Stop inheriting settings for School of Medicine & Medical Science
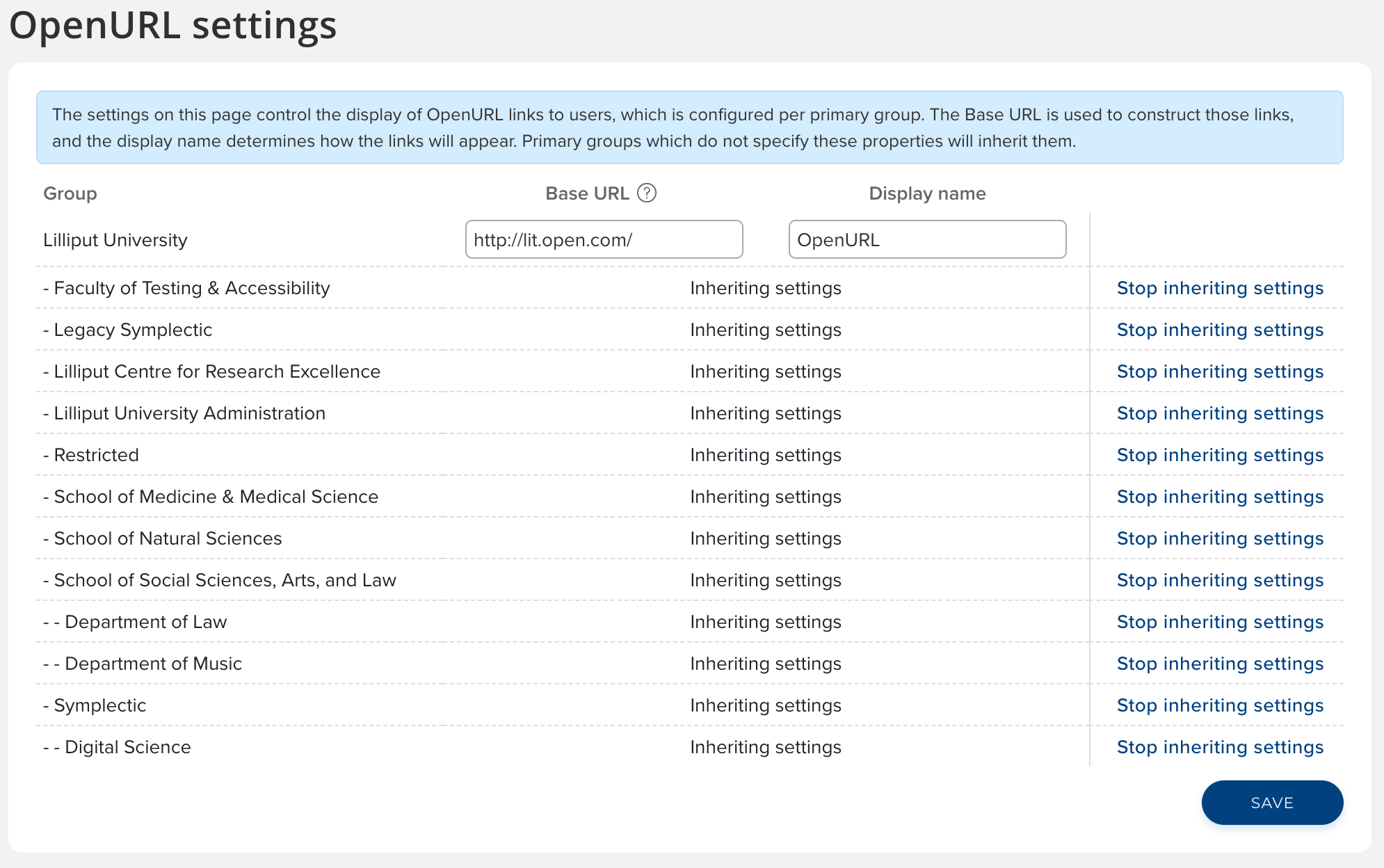The height and width of the screenshot is (868, 1384). (1220, 497)
